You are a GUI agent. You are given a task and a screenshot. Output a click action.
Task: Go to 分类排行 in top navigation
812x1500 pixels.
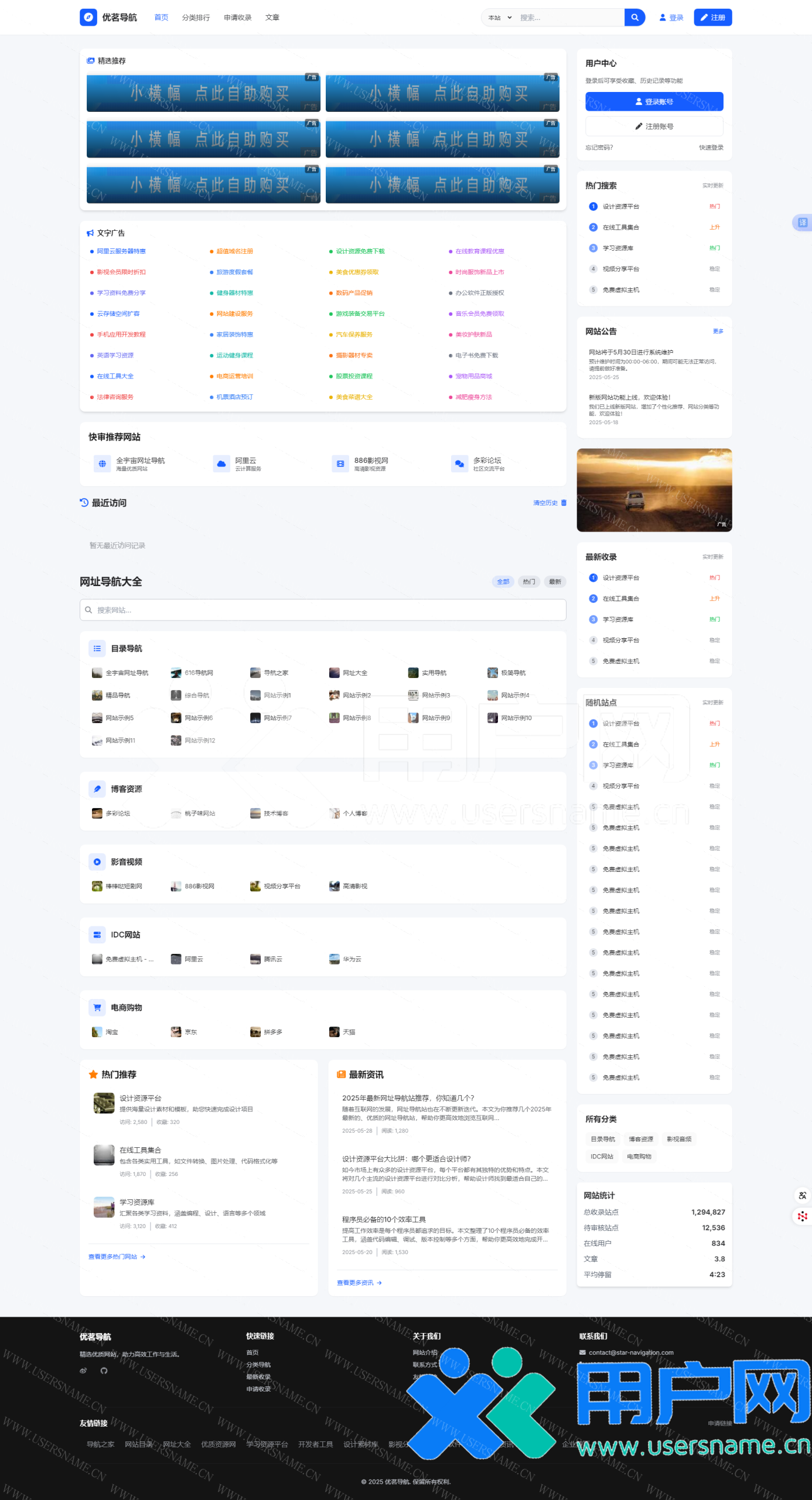[x=196, y=18]
